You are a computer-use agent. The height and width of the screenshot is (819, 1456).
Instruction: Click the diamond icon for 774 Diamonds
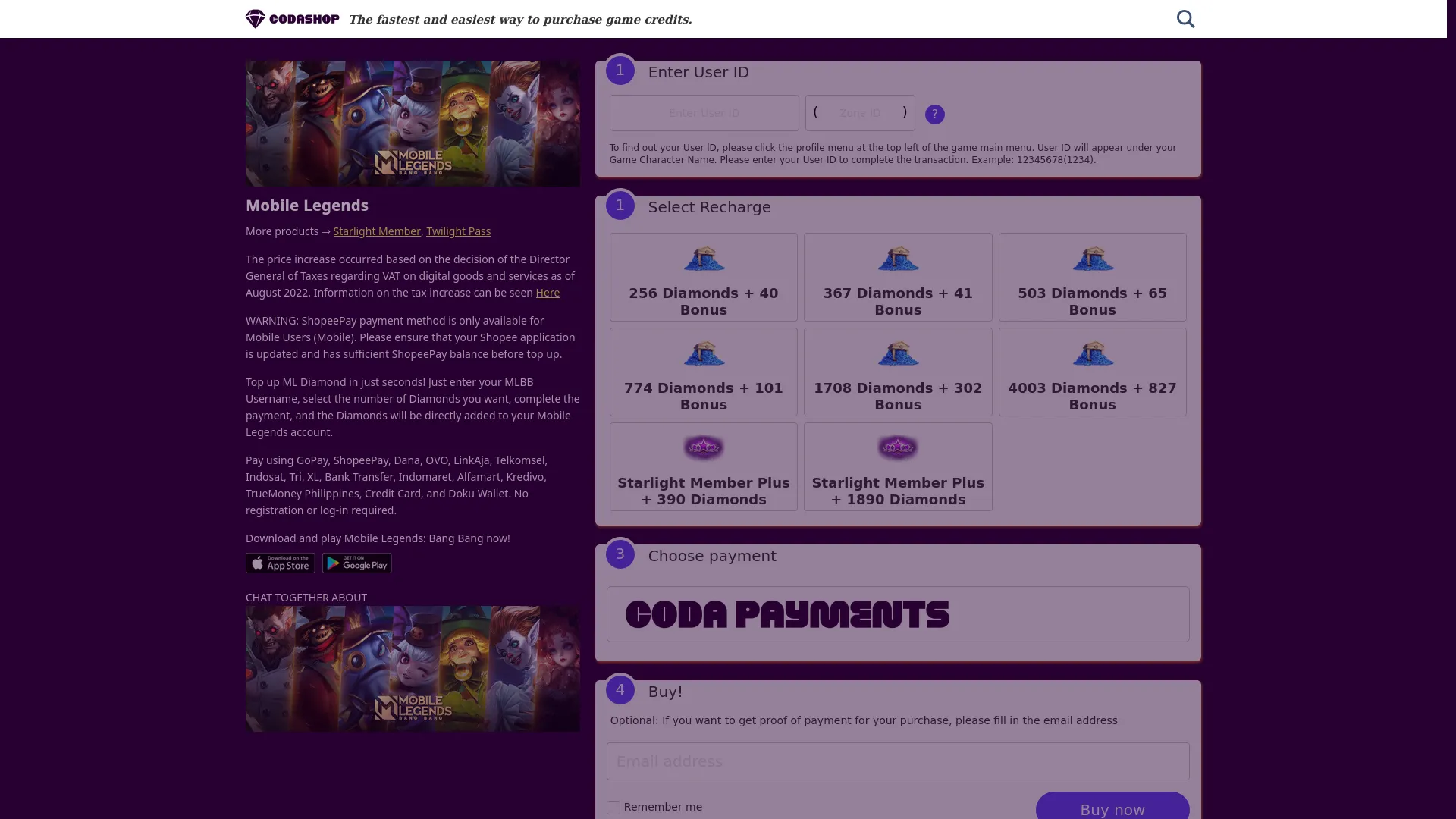[704, 353]
